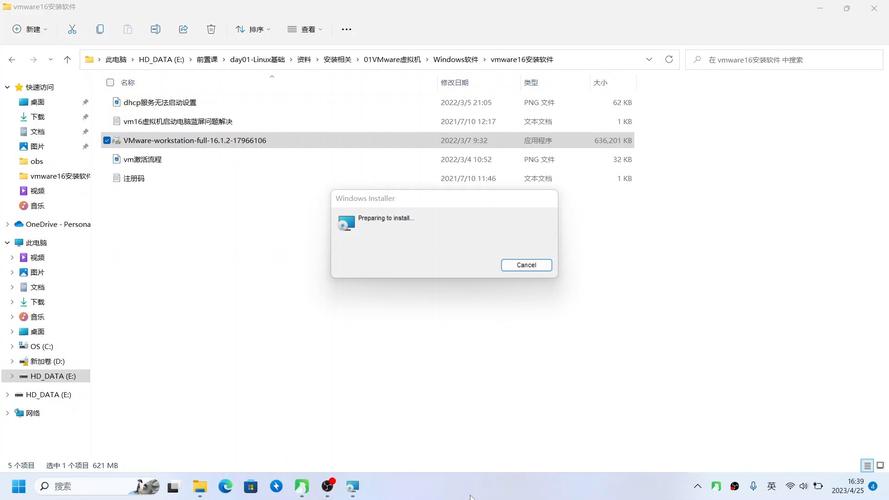Open 下载 under quick access
Viewport: 889px width, 500px height.
click(x=37, y=117)
